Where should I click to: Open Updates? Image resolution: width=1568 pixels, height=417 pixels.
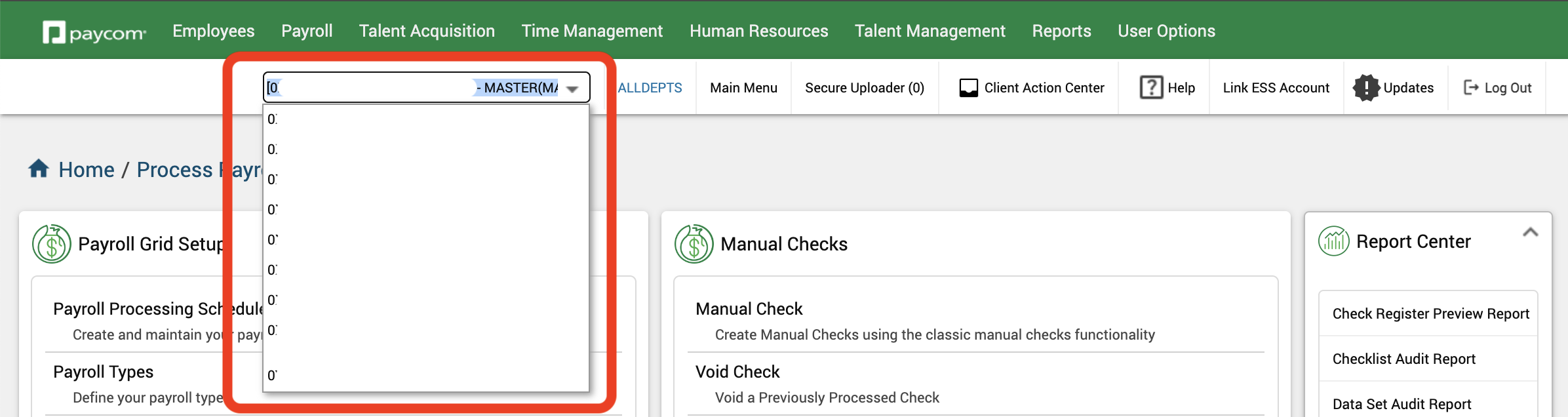(x=1408, y=88)
